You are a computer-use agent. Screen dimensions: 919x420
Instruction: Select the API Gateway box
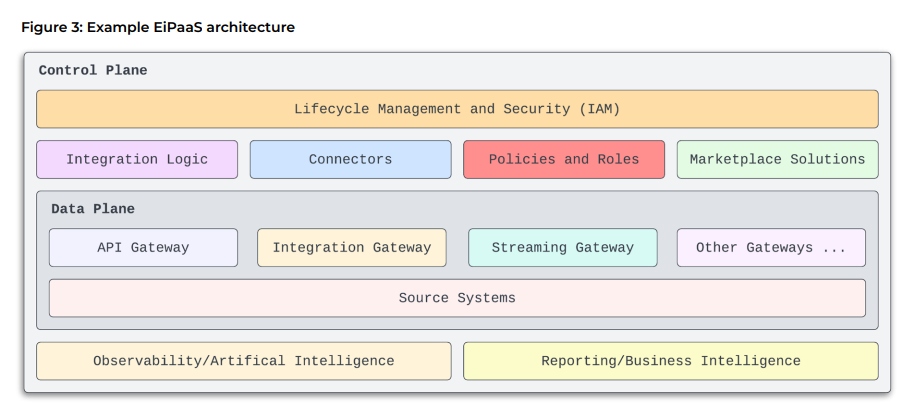(143, 247)
